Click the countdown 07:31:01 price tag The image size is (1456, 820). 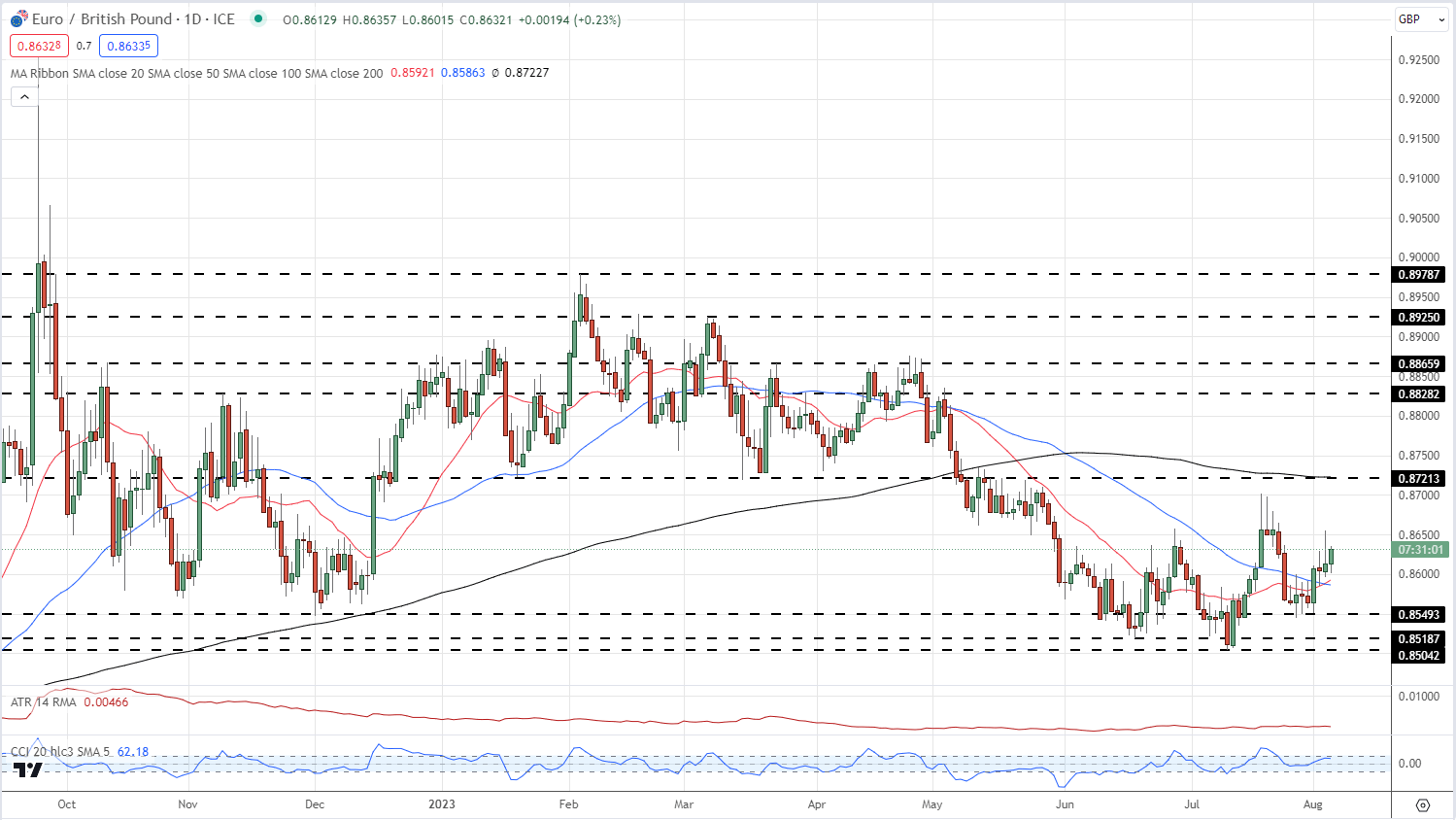pyautogui.click(x=1421, y=550)
